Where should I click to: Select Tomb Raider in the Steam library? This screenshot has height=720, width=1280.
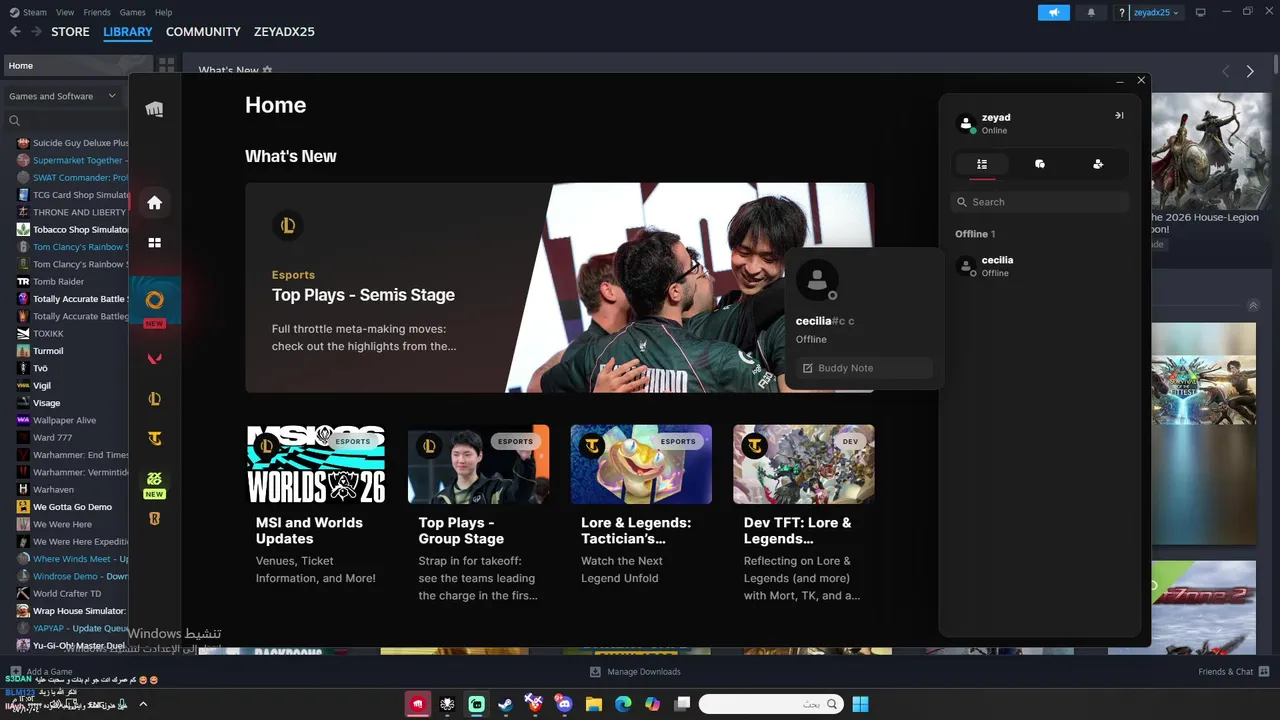point(58,282)
